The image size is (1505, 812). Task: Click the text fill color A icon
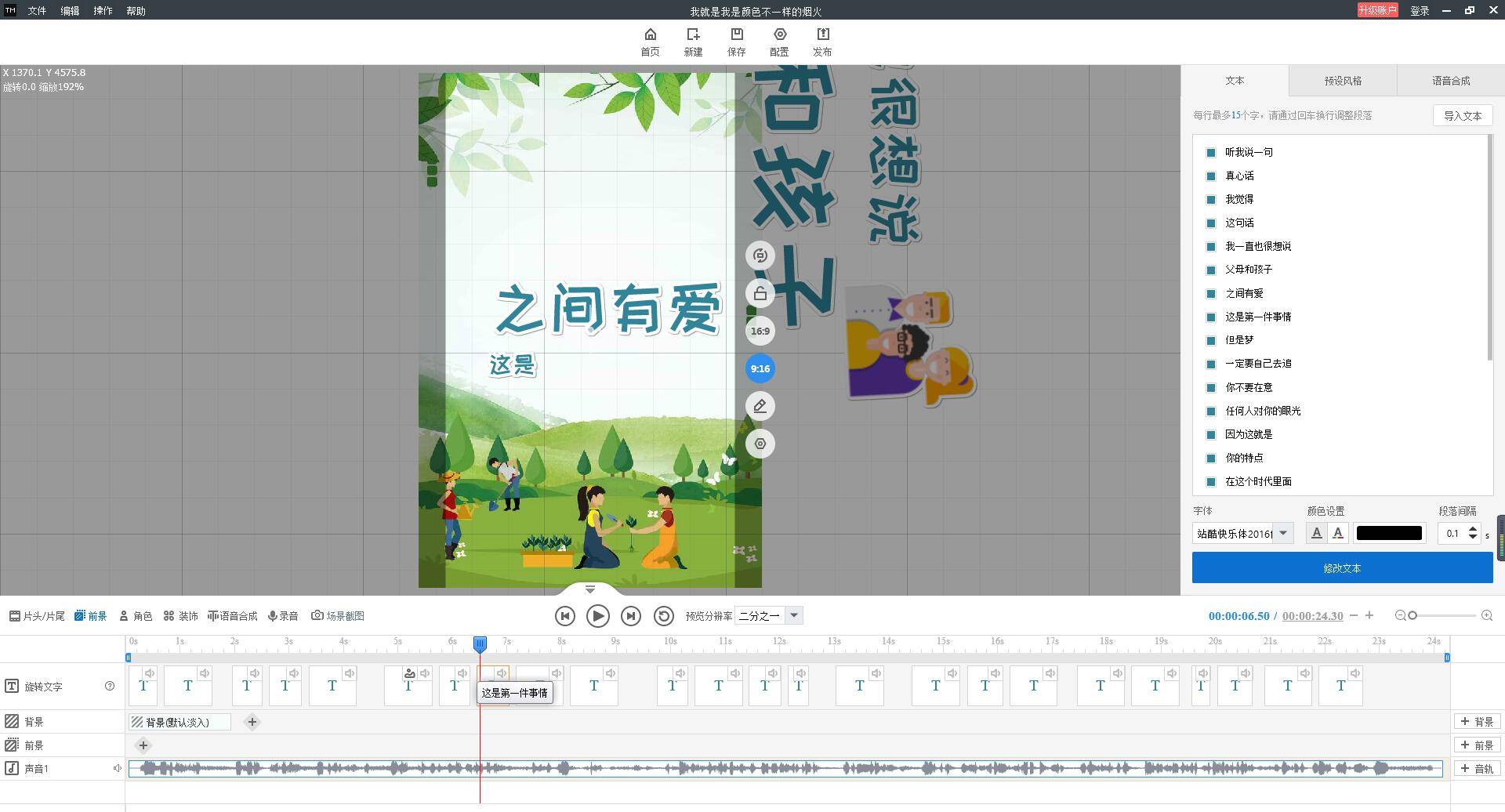point(1316,533)
